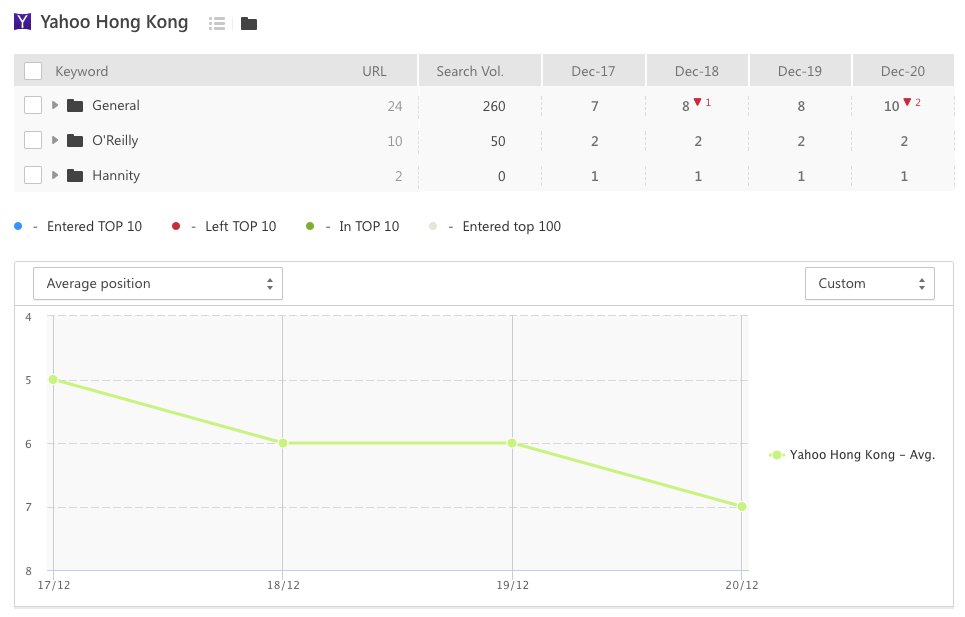Click O'Reilly URL count 10

(395, 141)
